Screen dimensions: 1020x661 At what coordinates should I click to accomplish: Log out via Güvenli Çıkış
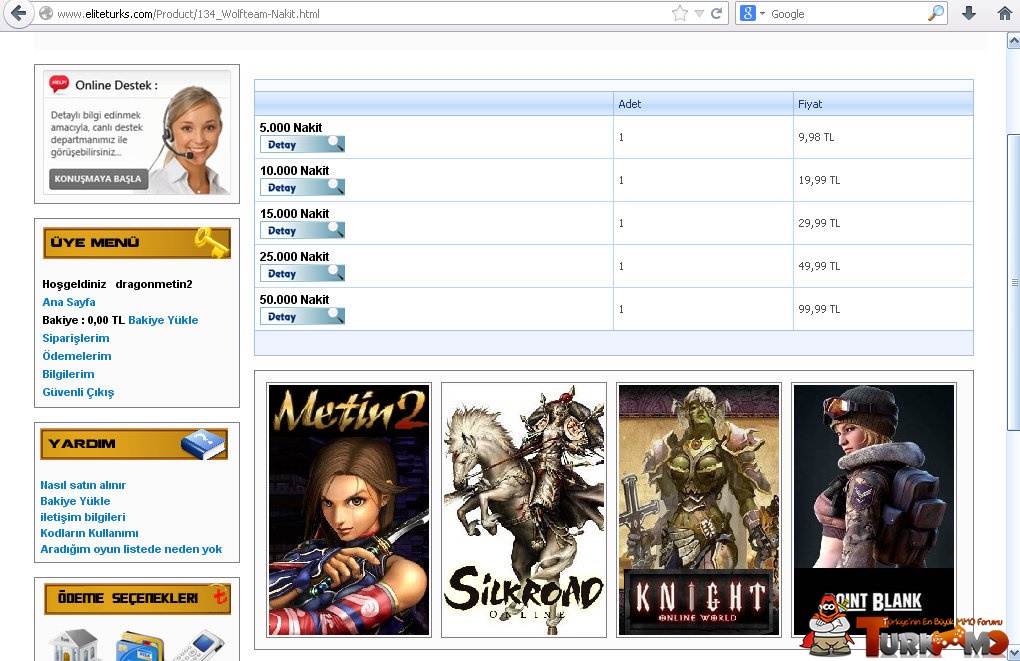pyautogui.click(x=78, y=392)
